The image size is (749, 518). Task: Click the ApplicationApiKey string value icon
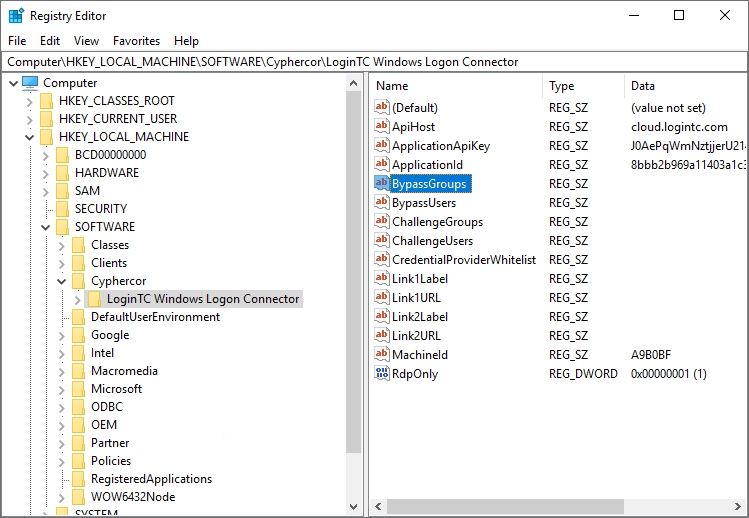(x=382, y=145)
